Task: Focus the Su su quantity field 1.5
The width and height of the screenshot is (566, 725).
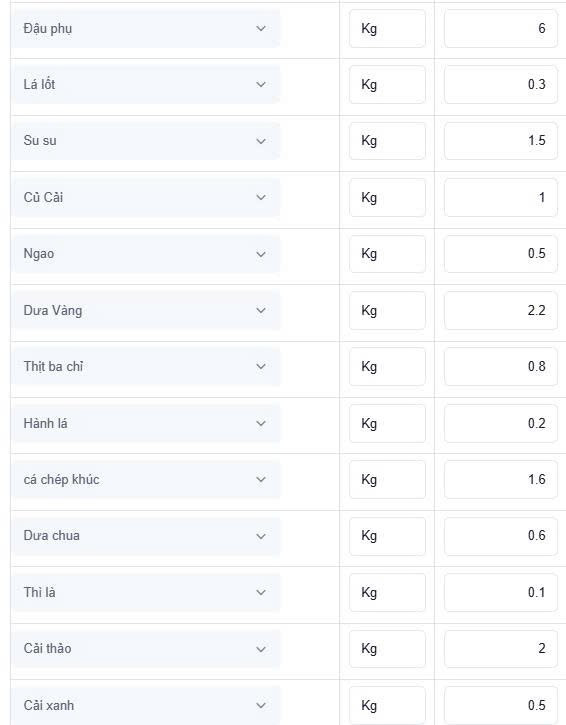Action: (501, 141)
